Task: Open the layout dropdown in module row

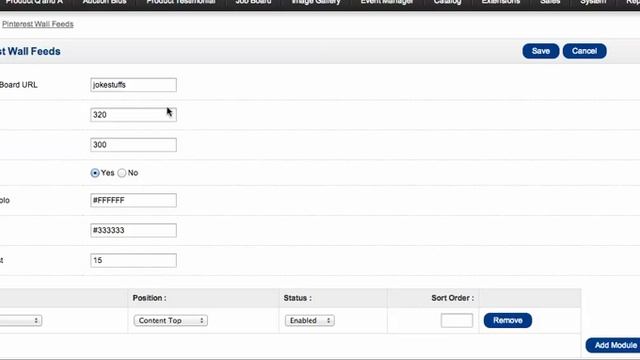Action: pos(20,320)
